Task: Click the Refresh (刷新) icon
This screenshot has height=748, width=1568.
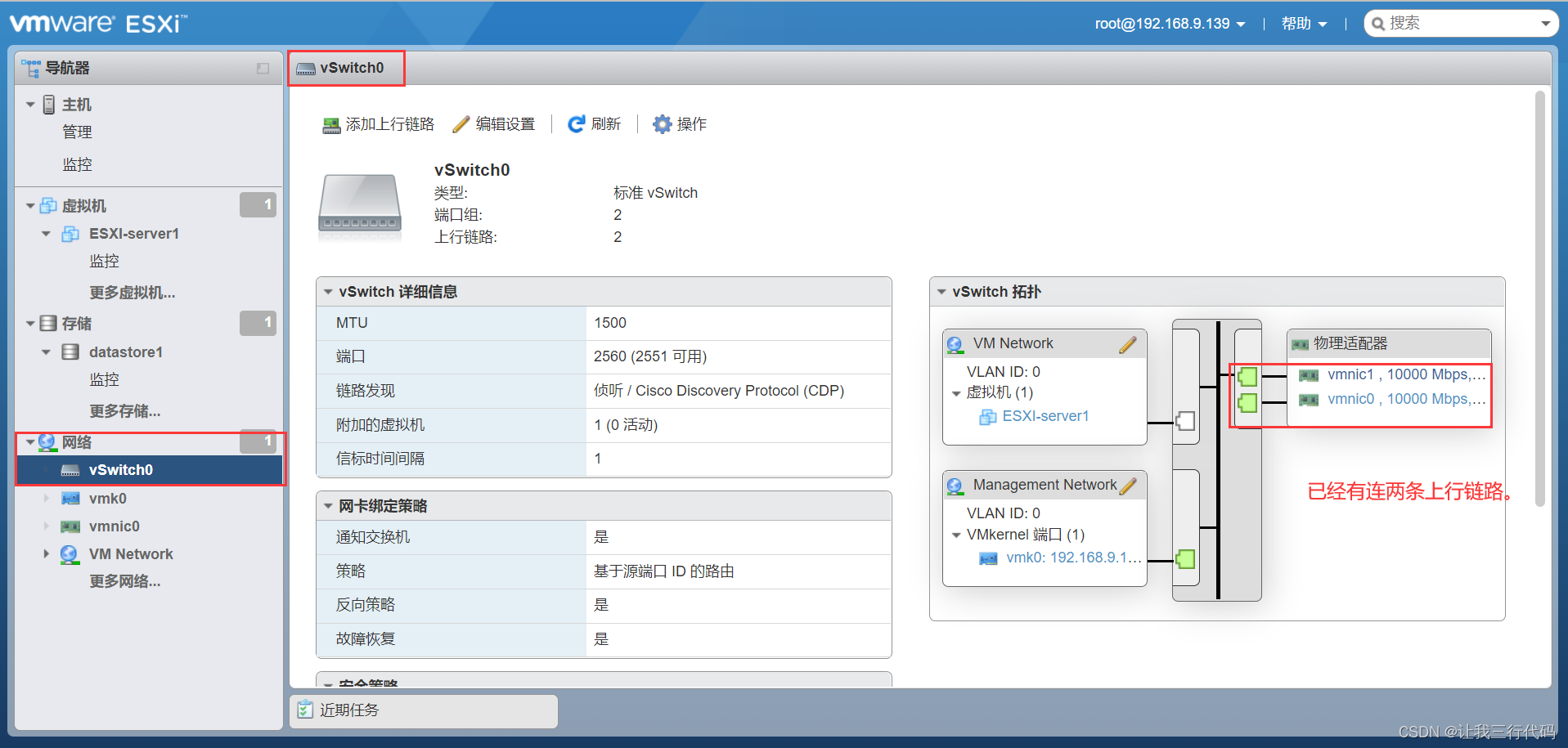Action: click(577, 124)
